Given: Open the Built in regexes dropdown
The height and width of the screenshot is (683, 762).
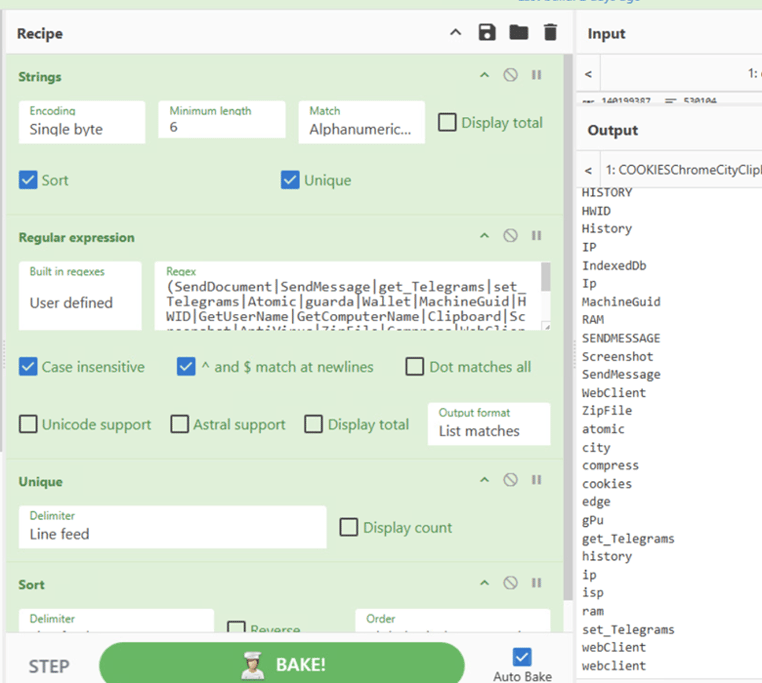Looking at the screenshot, I should click(x=80, y=296).
